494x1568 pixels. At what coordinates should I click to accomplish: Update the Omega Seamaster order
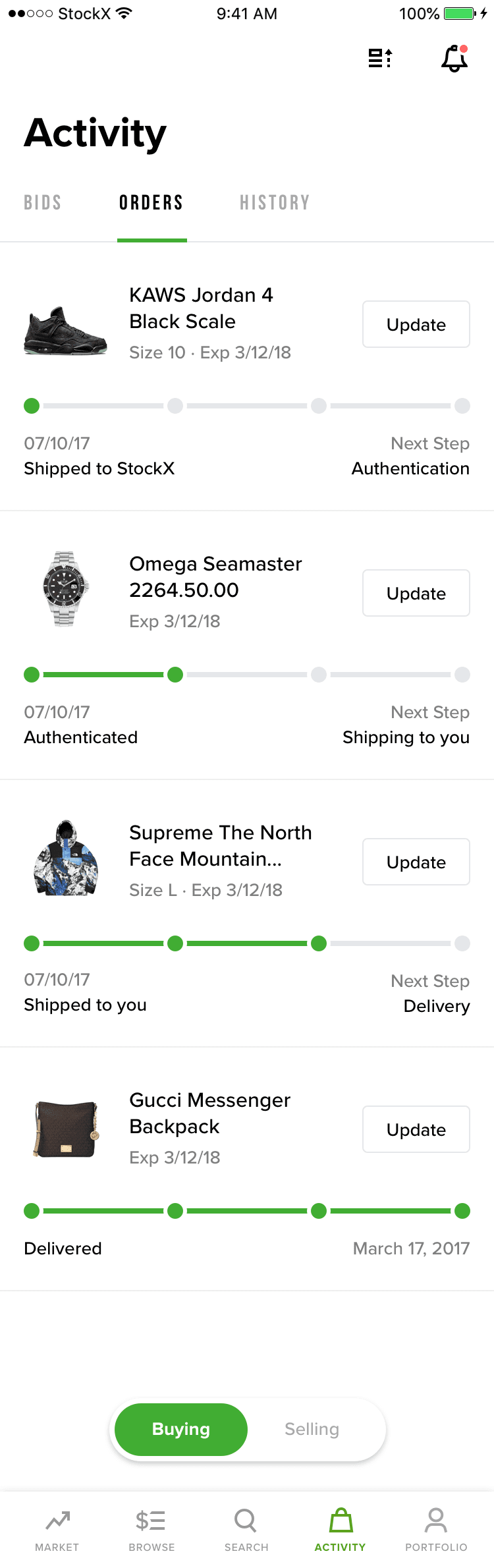point(416,593)
